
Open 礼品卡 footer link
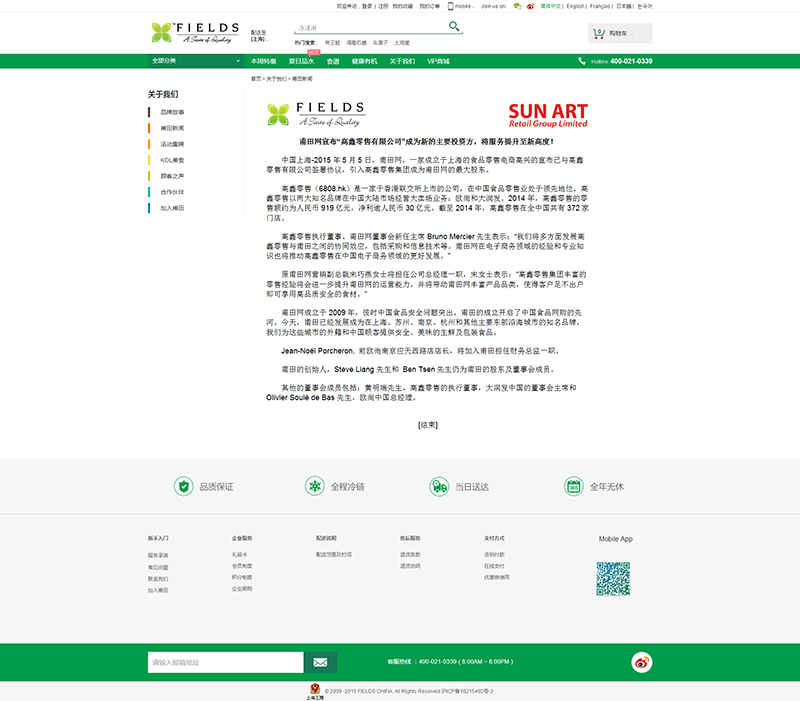tap(239, 555)
